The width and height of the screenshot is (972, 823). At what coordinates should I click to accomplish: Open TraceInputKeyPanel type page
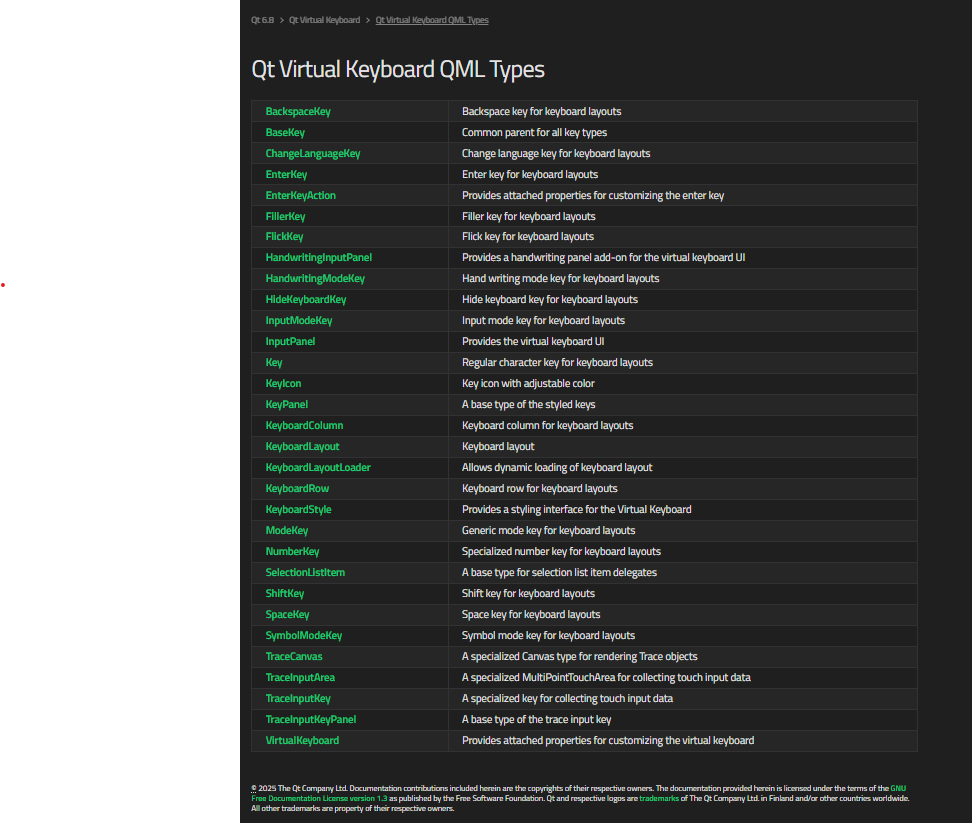coord(311,720)
